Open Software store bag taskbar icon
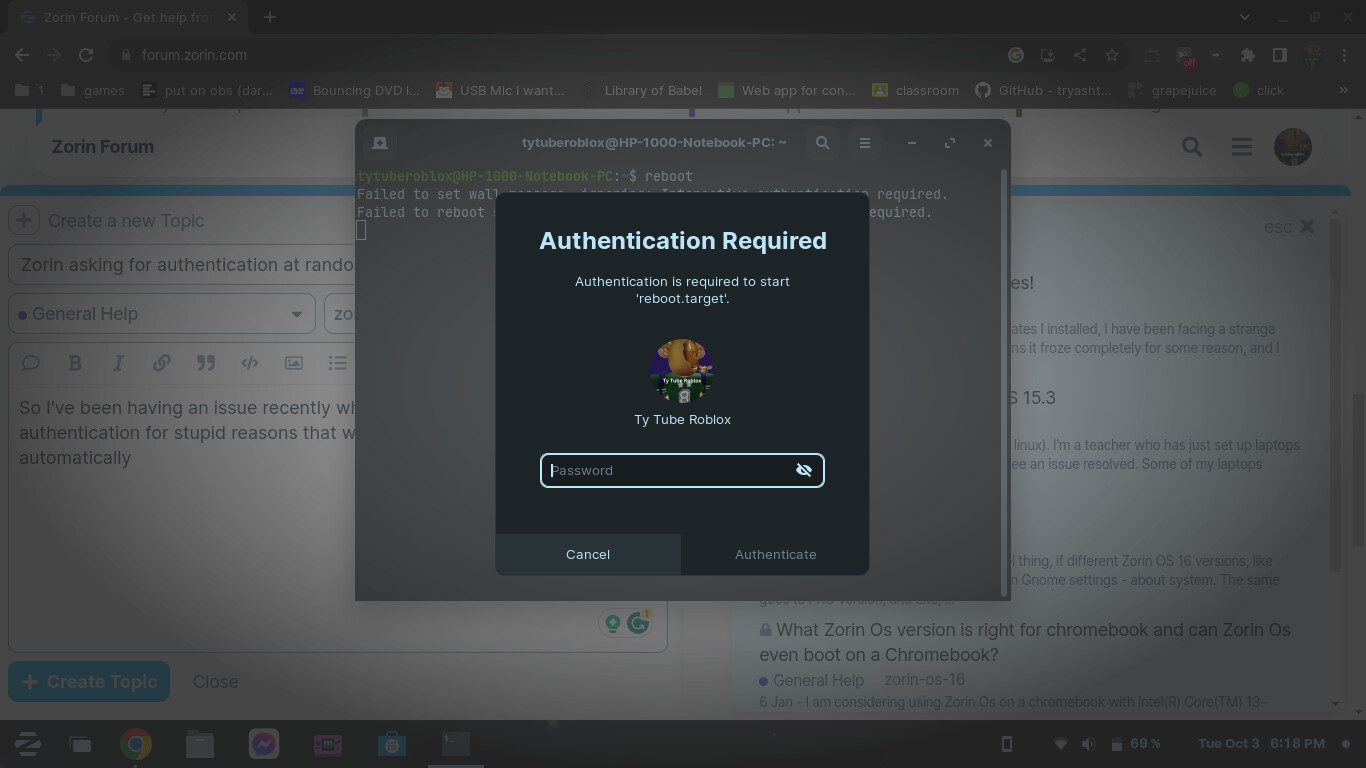 392,744
